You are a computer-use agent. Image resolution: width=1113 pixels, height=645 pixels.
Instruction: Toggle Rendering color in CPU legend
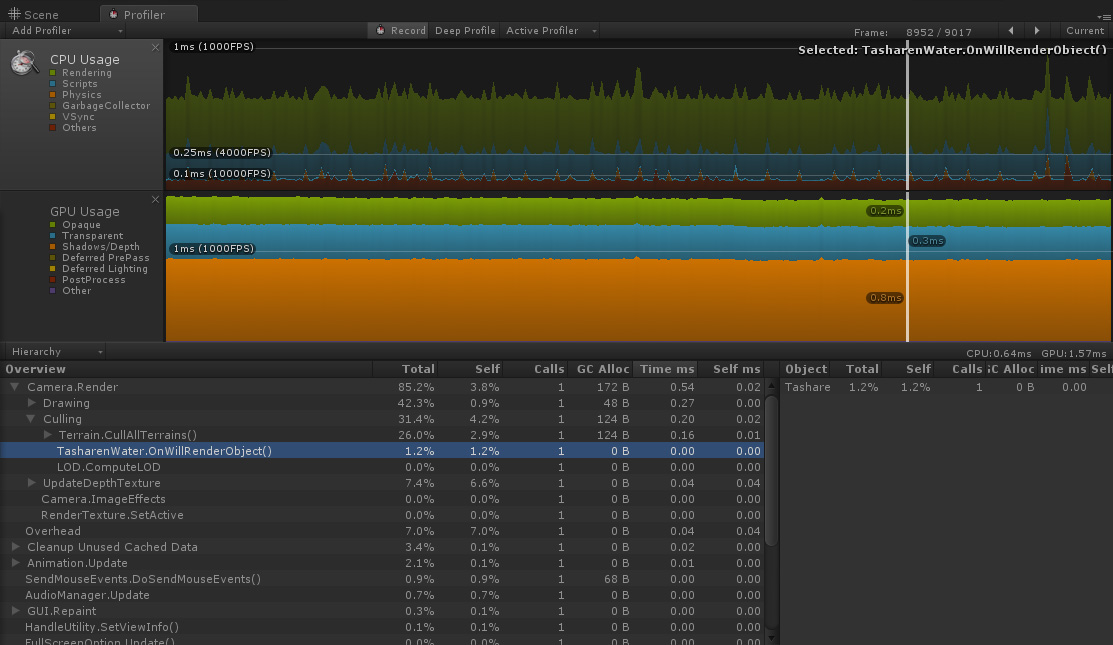[x=53, y=73]
